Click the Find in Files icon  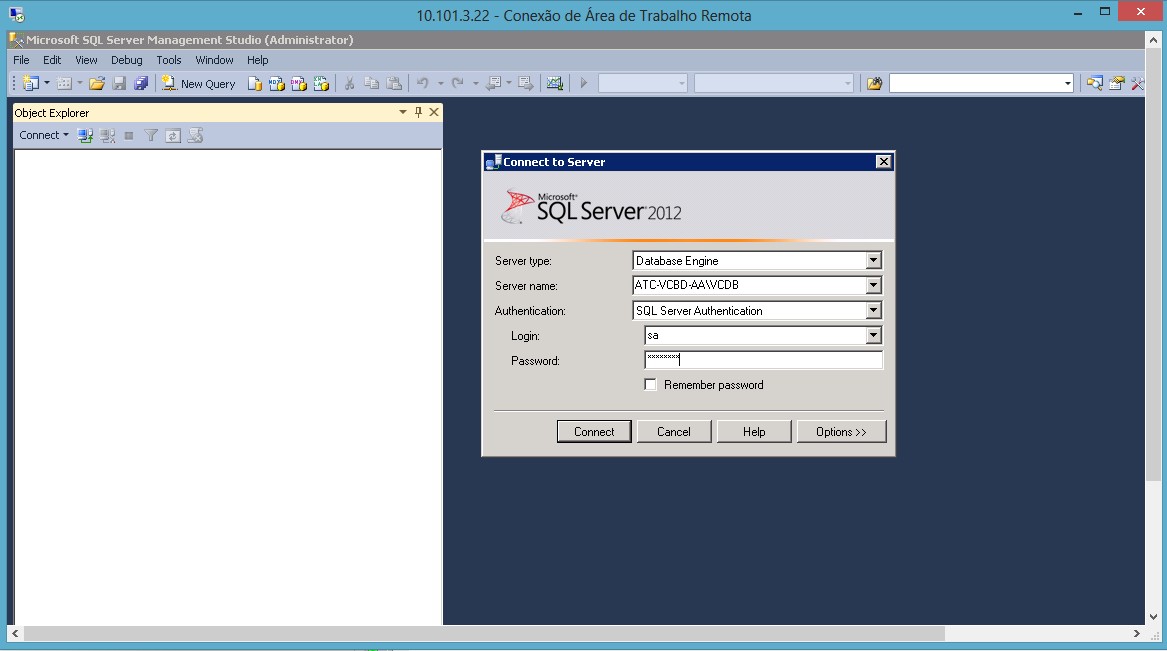pyautogui.click(x=874, y=84)
